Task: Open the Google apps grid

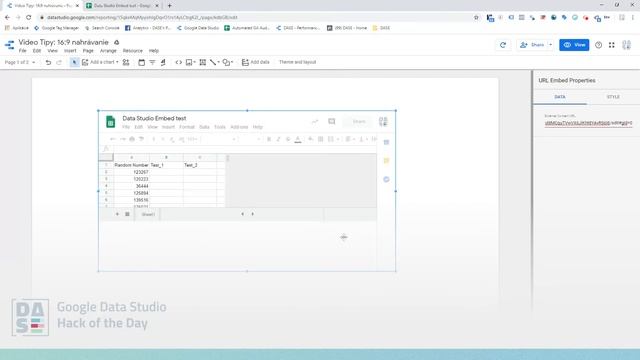Action: (x=611, y=45)
